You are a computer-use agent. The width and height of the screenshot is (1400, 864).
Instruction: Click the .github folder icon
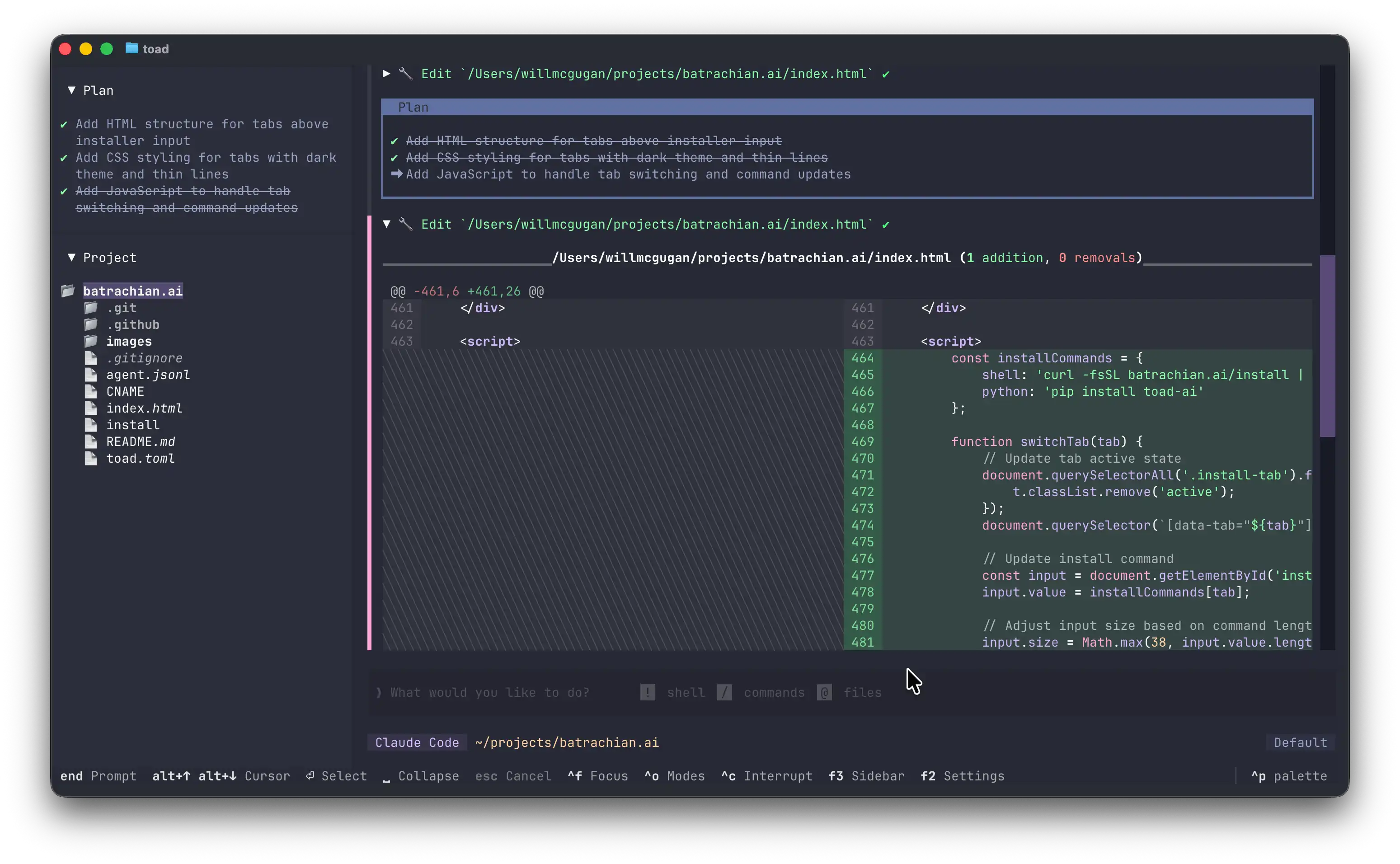[x=91, y=324]
